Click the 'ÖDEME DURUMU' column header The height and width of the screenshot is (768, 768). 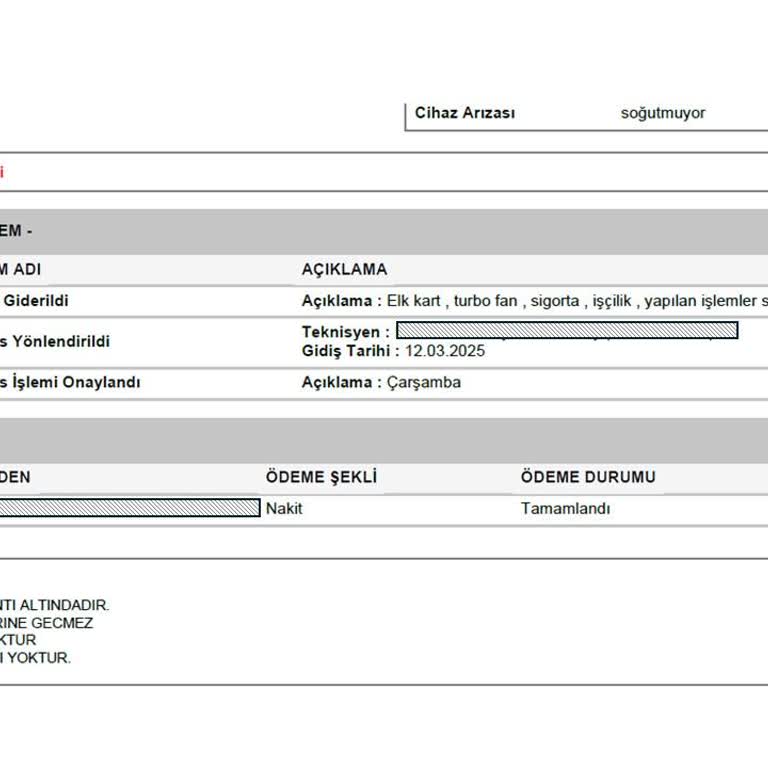click(588, 477)
